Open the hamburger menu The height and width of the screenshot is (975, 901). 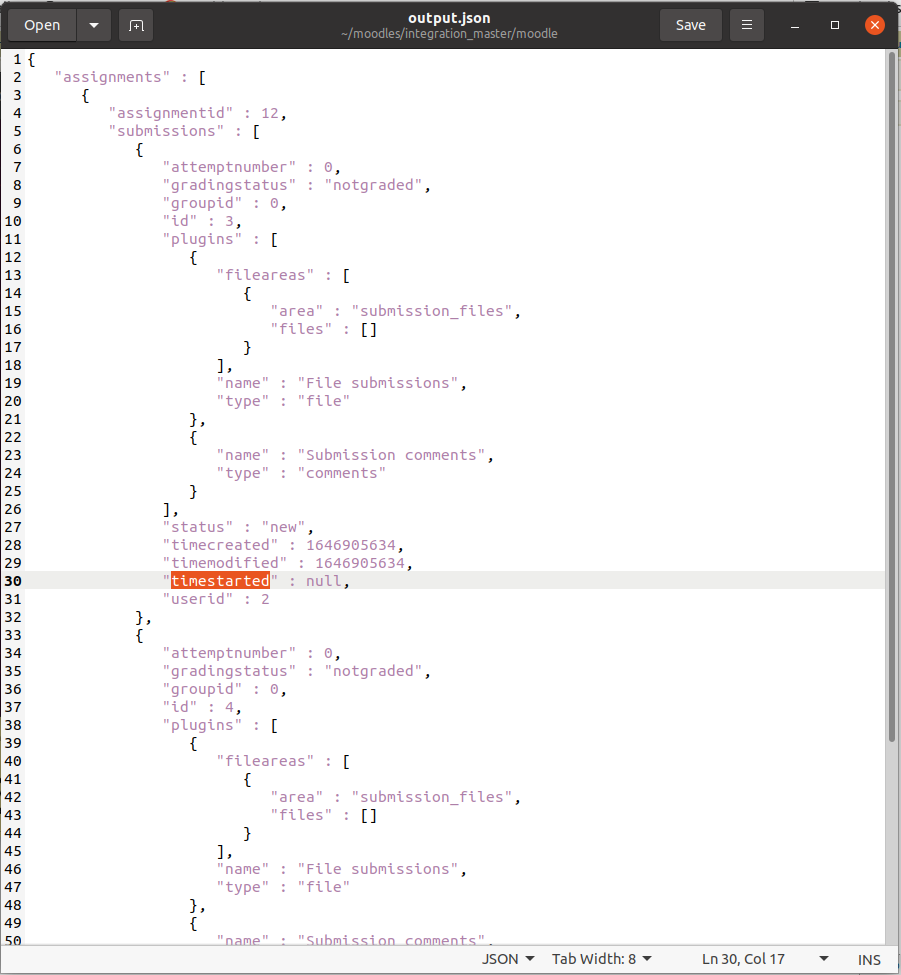[x=747, y=25]
